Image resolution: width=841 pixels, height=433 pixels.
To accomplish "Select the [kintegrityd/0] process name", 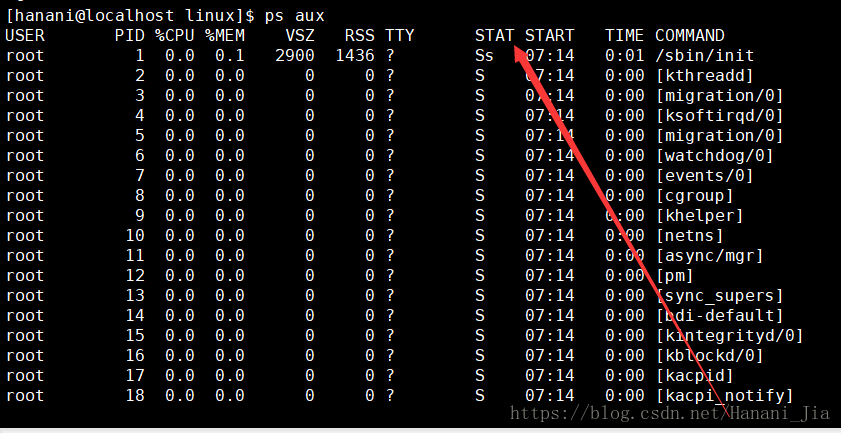I will [x=729, y=335].
